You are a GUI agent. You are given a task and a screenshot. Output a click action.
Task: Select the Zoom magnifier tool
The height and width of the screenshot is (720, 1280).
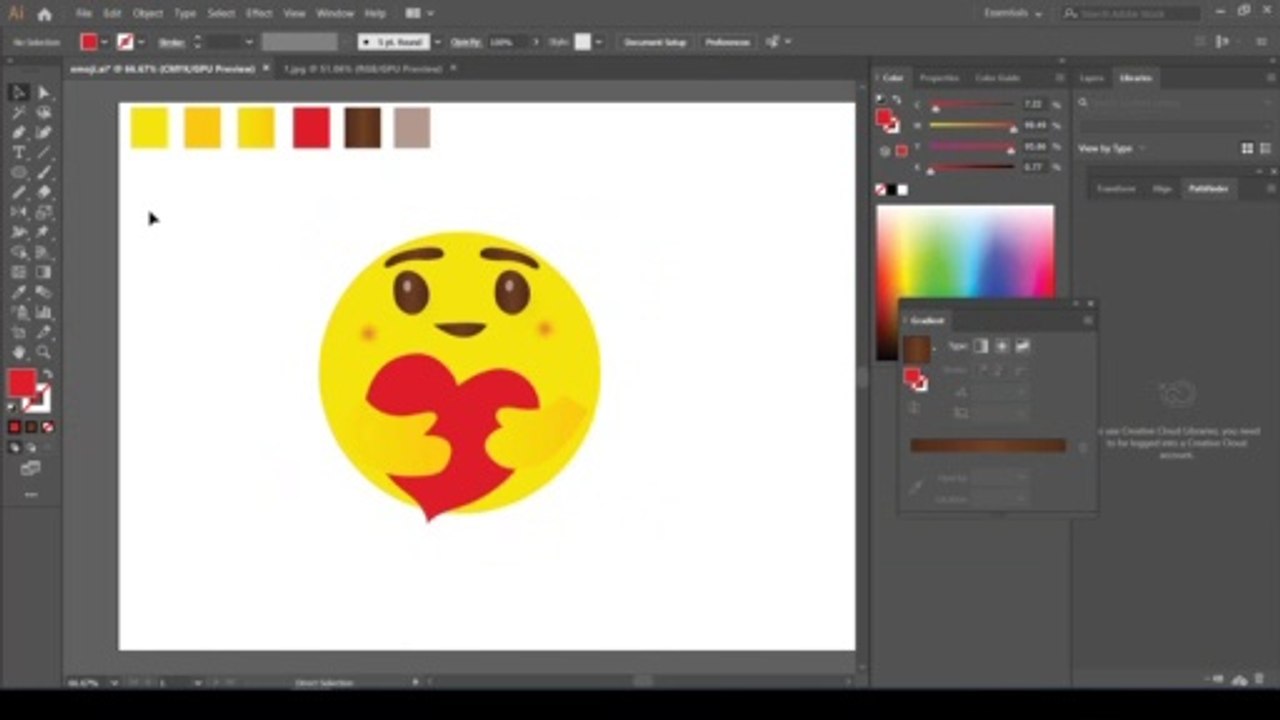click(x=44, y=352)
